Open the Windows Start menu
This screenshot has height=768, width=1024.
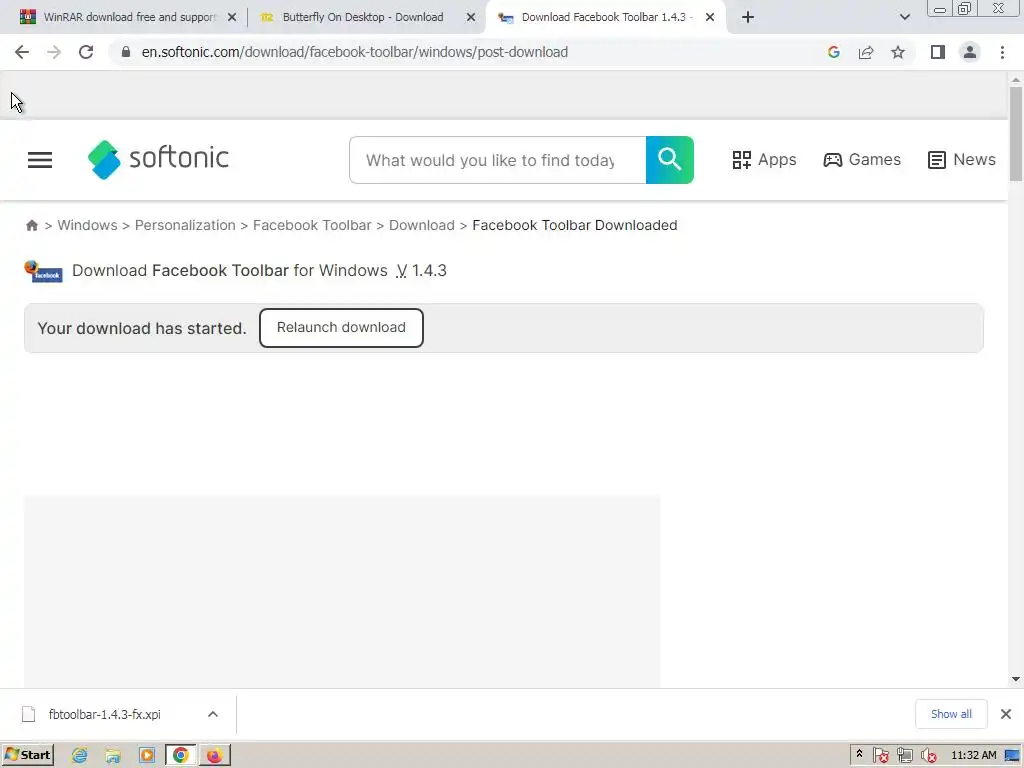27,756
